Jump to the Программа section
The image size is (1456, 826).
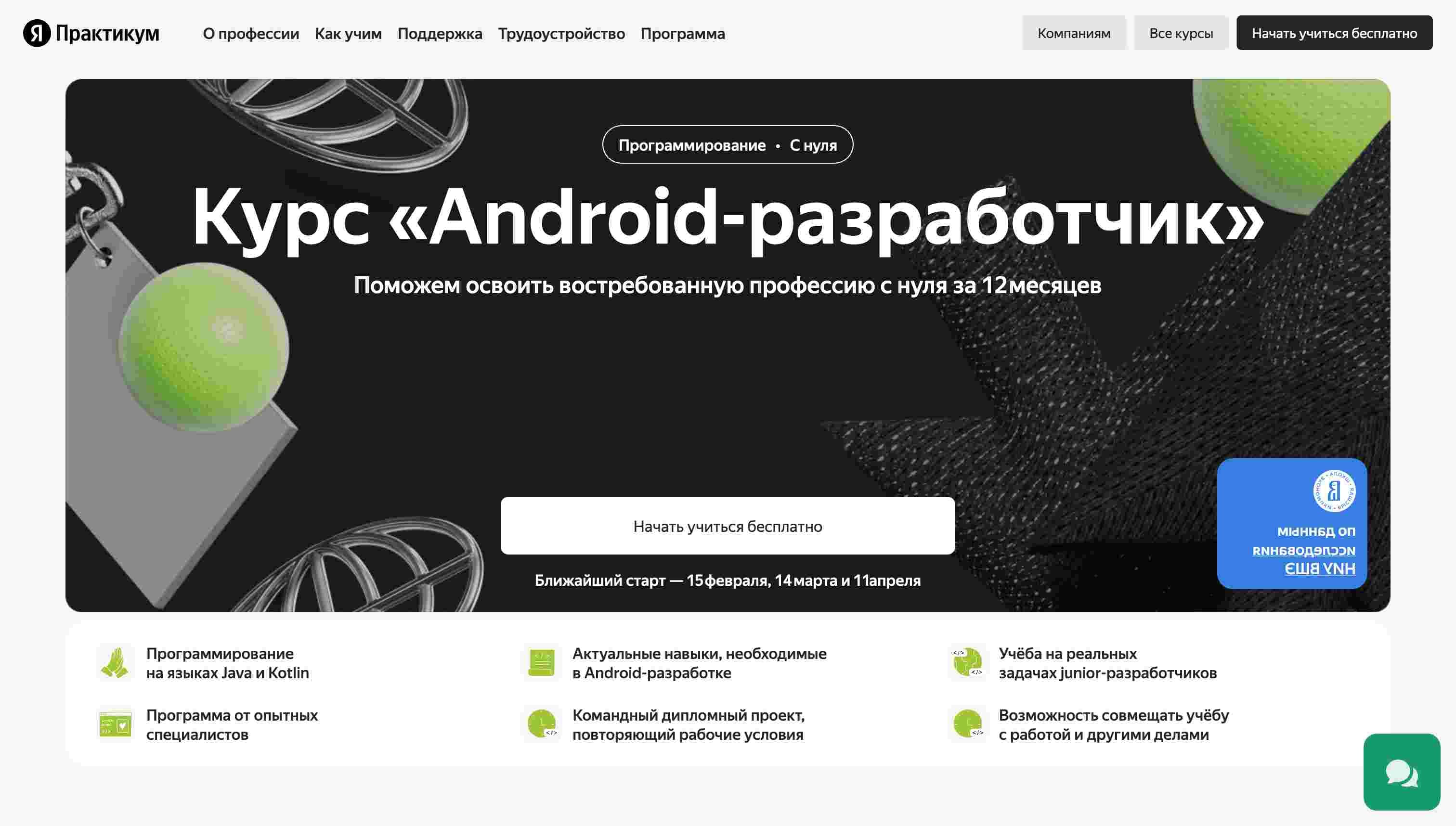(682, 34)
